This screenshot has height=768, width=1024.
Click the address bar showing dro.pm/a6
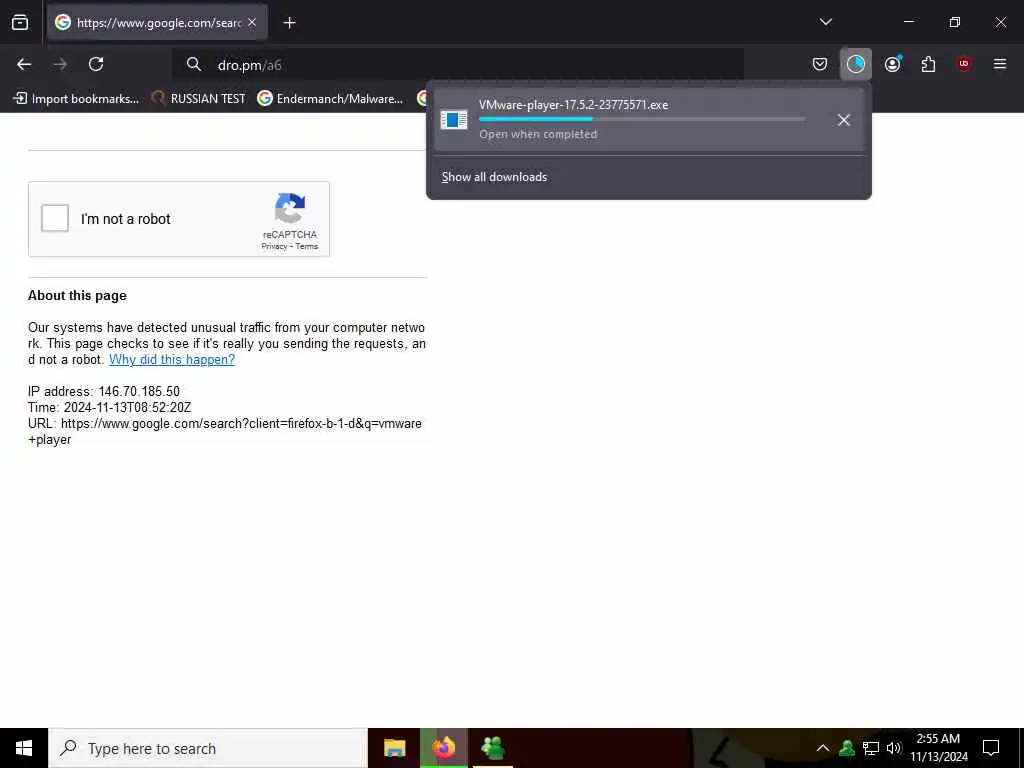458,65
